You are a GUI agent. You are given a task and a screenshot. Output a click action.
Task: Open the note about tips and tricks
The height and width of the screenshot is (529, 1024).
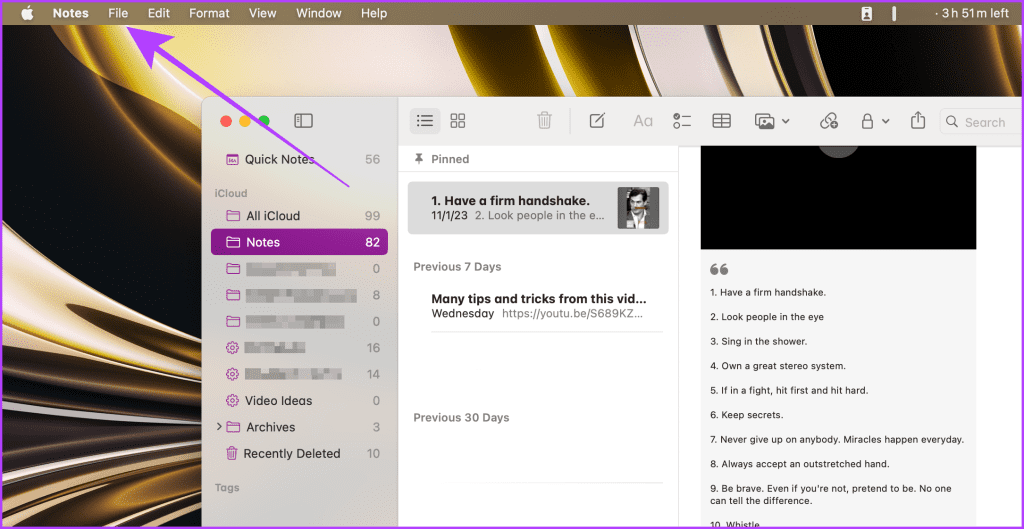(x=538, y=305)
